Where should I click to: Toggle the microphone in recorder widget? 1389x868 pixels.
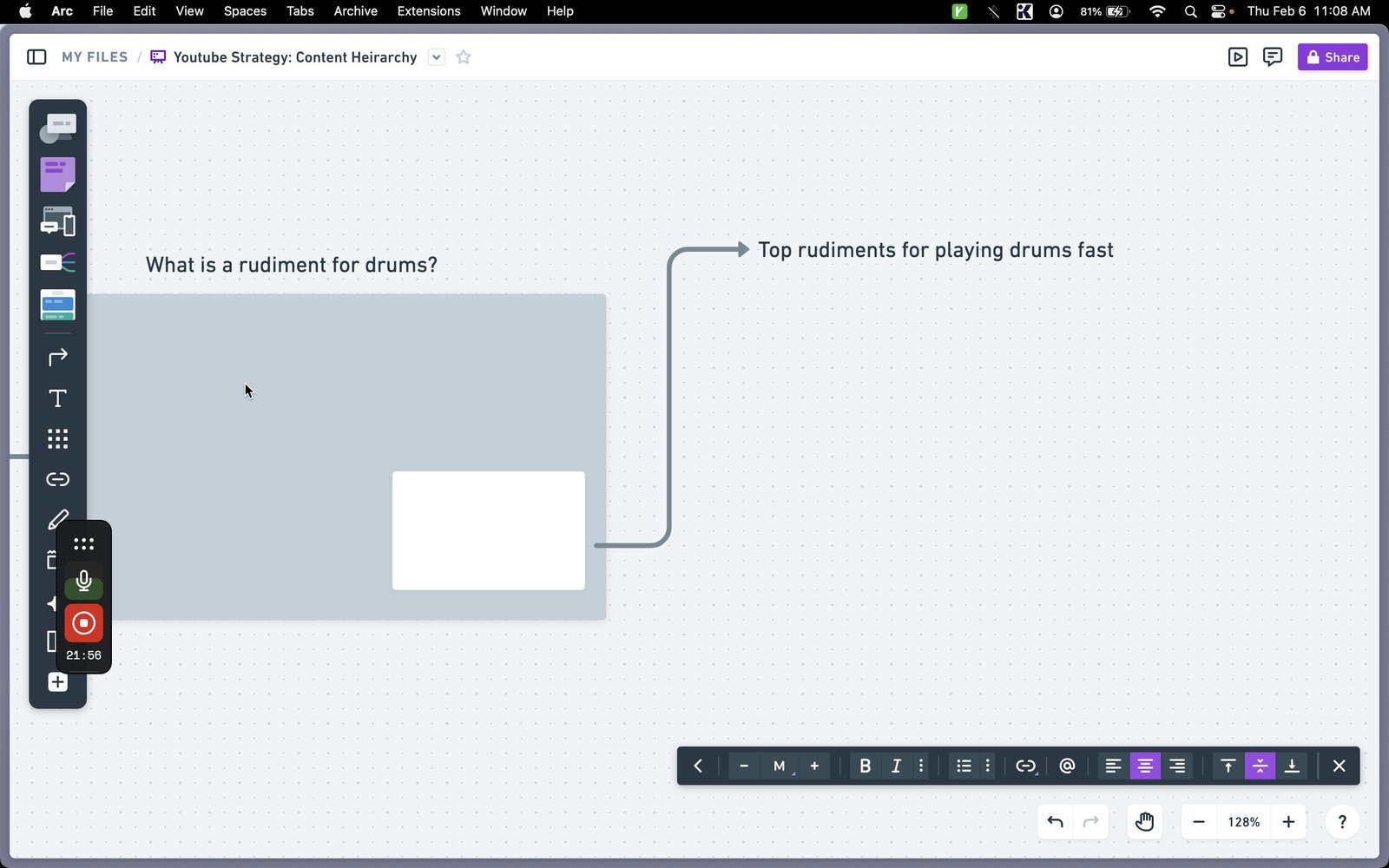pyautogui.click(x=83, y=582)
